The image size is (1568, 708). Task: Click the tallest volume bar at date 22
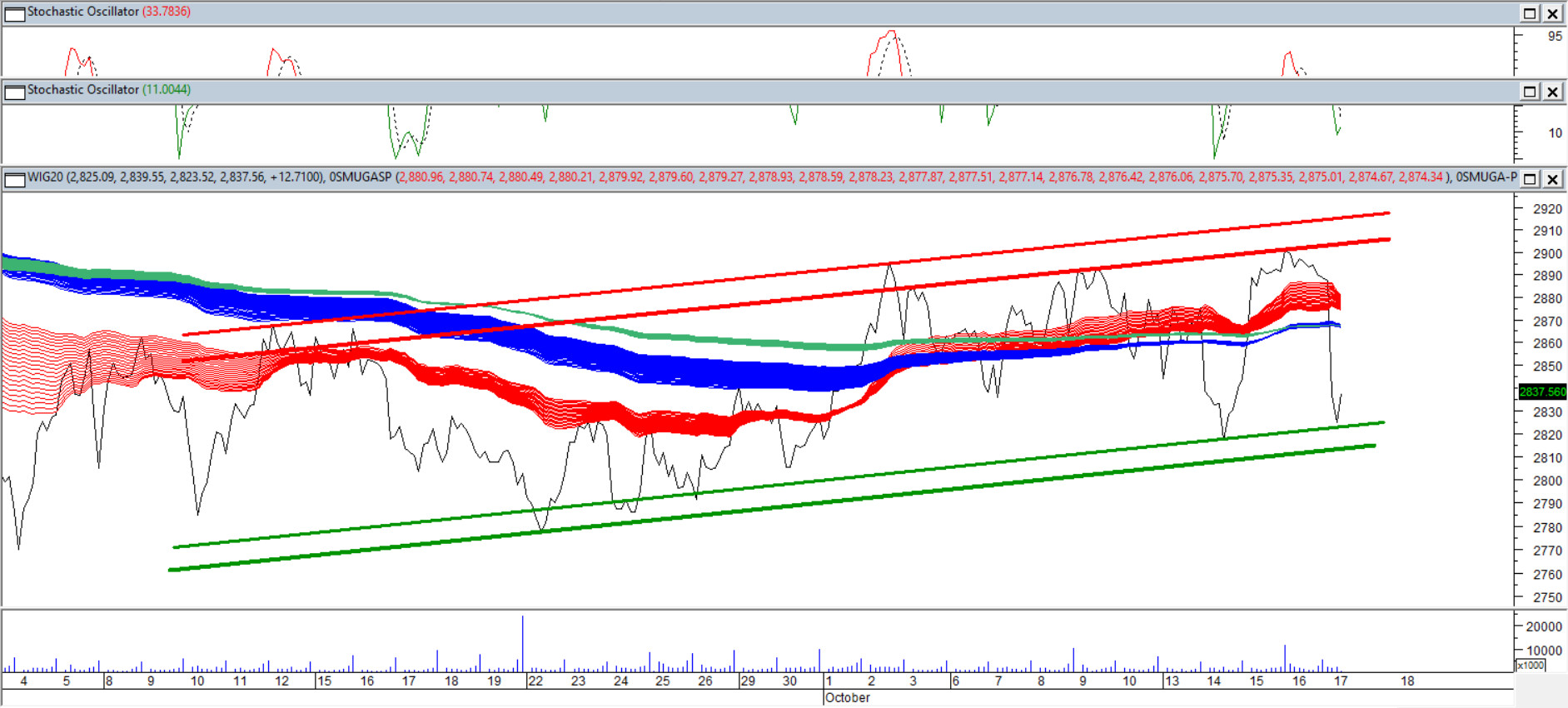(x=523, y=641)
